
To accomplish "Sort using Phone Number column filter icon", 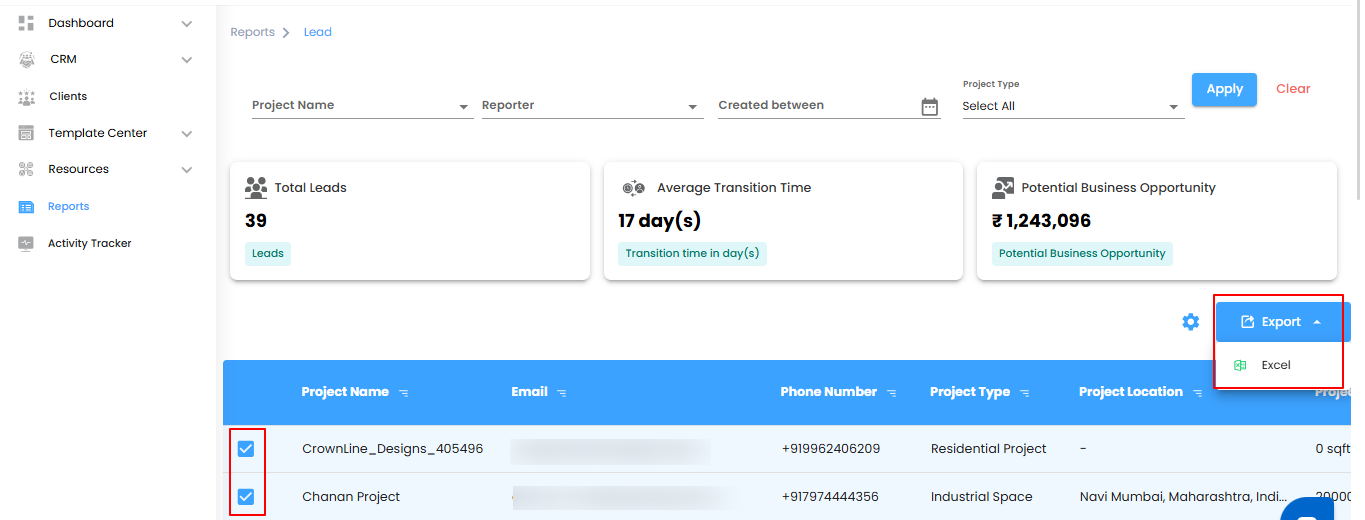I will pyautogui.click(x=892, y=393).
